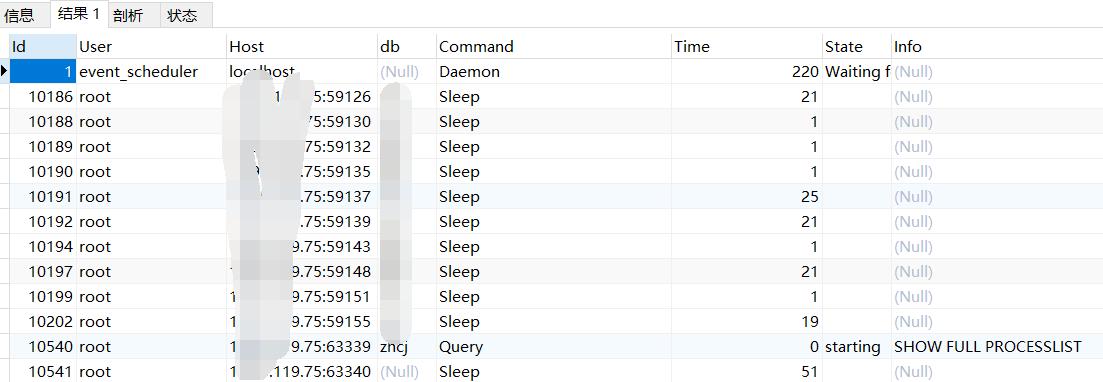
Task: Click the Sleep command in row 10186
Action: [x=554, y=96]
